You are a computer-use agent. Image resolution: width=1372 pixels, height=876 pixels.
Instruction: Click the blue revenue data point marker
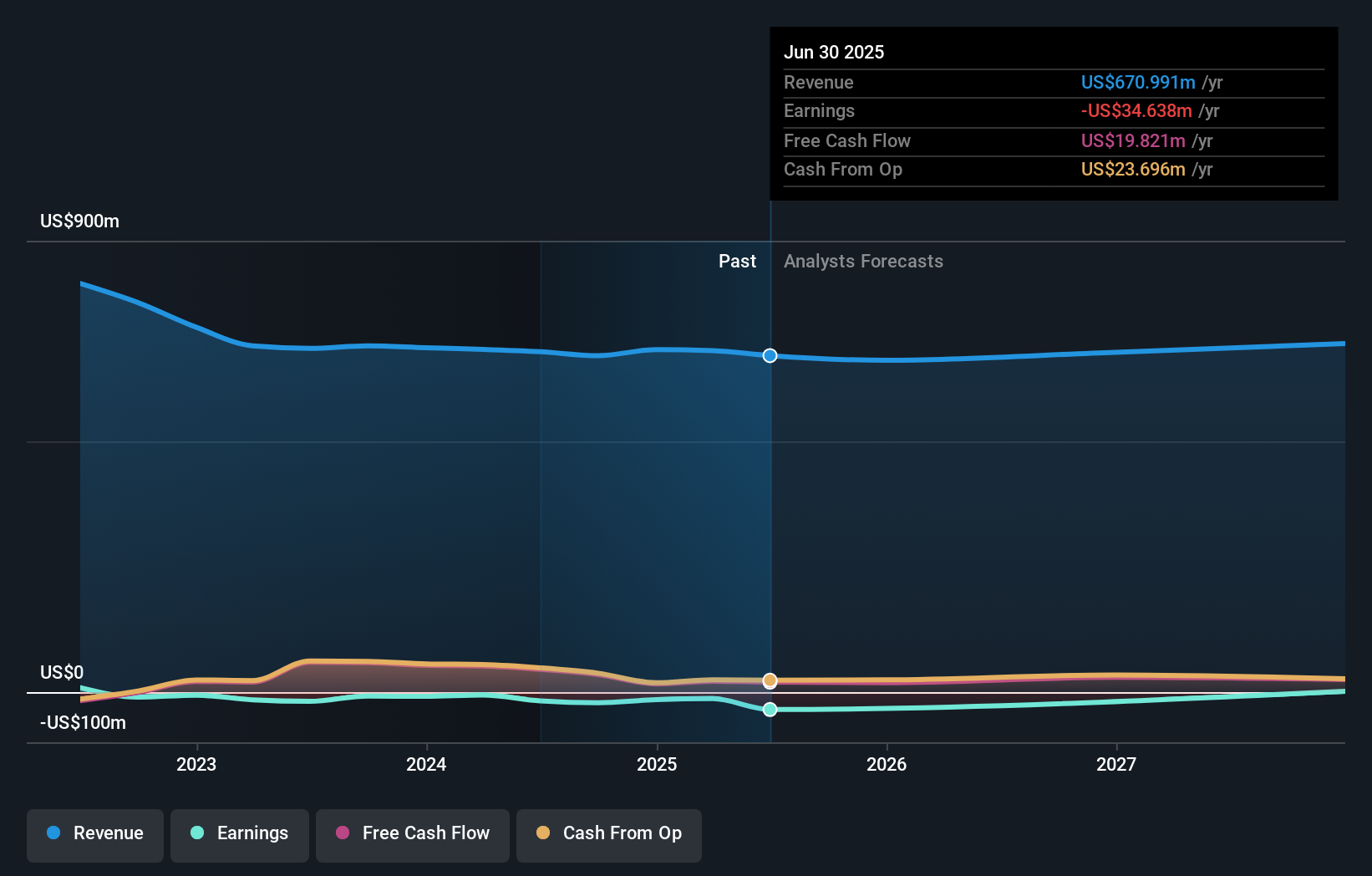pyautogui.click(x=770, y=355)
